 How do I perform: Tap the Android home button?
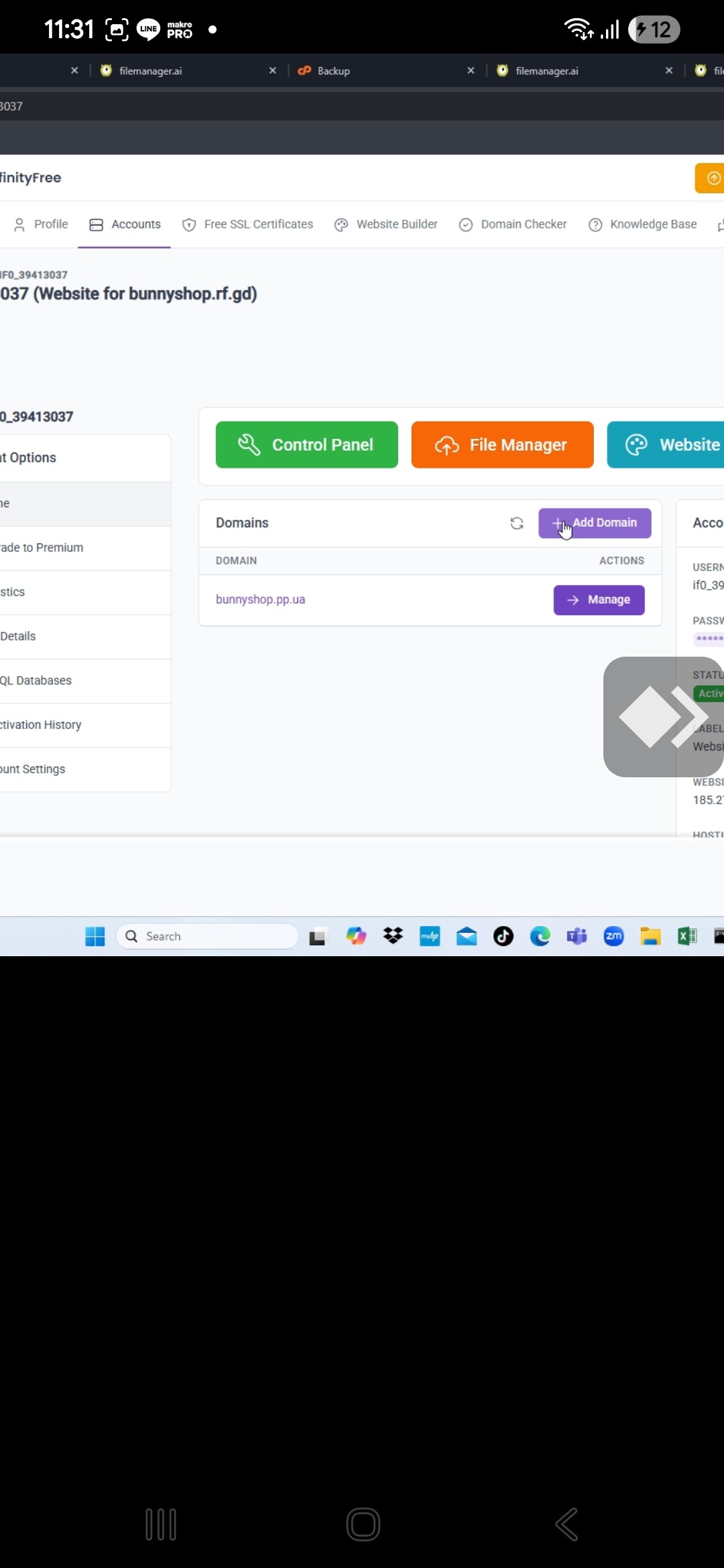pyautogui.click(x=363, y=1524)
